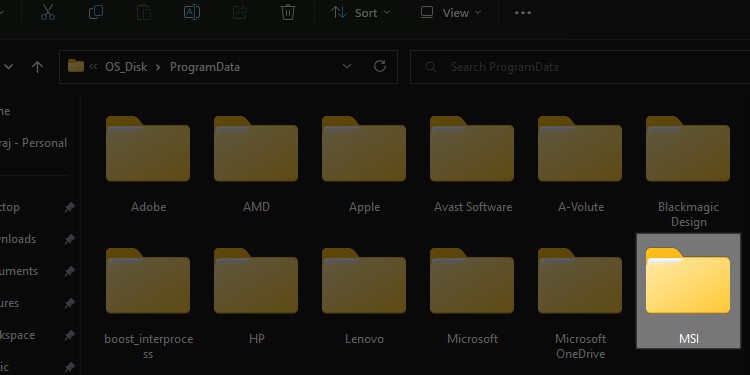Click the Copy icon in toolbar
Image resolution: width=750 pixels, height=375 pixels.
[96, 12]
